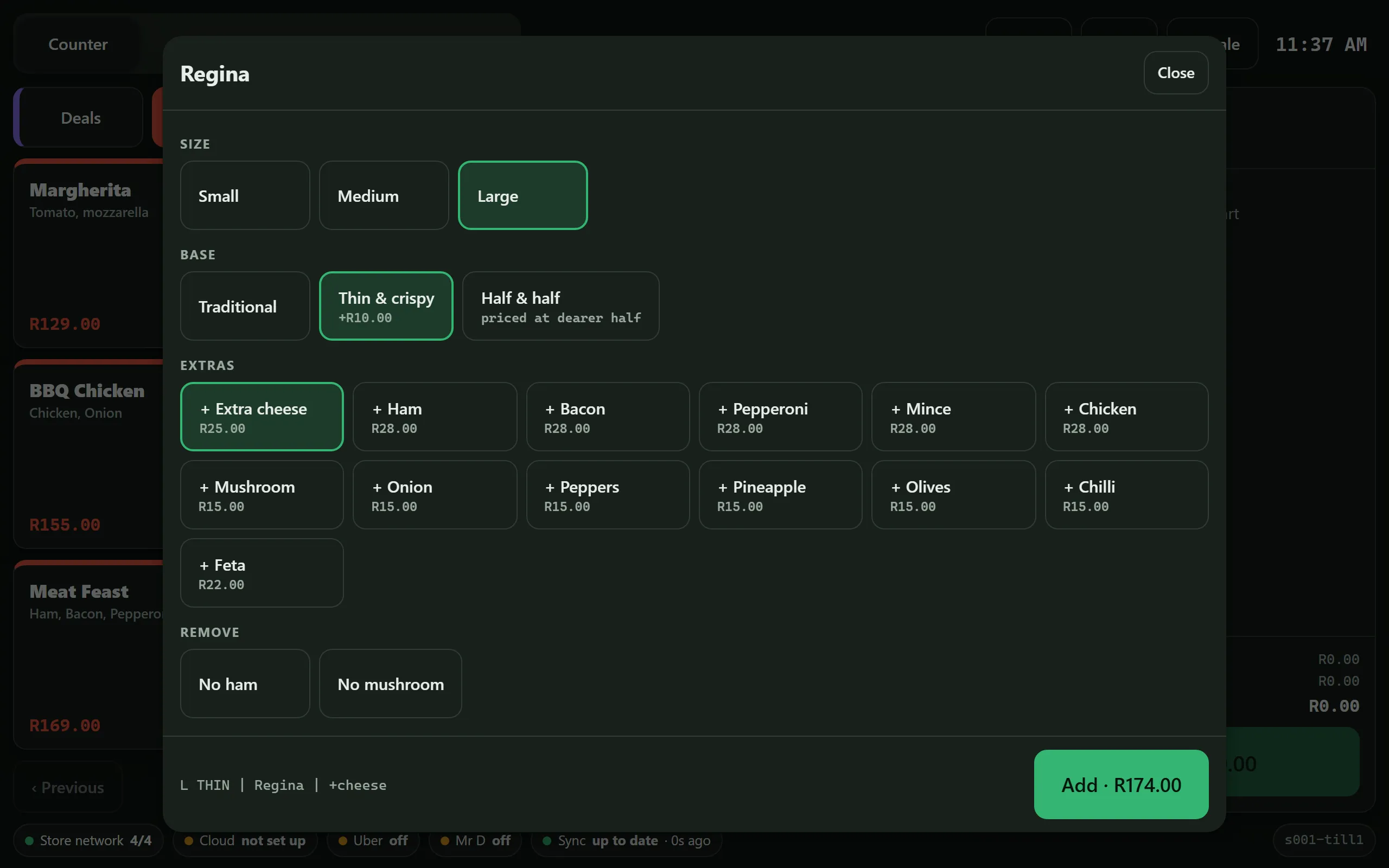Add Pepperoni extra topping

pos(781,417)
